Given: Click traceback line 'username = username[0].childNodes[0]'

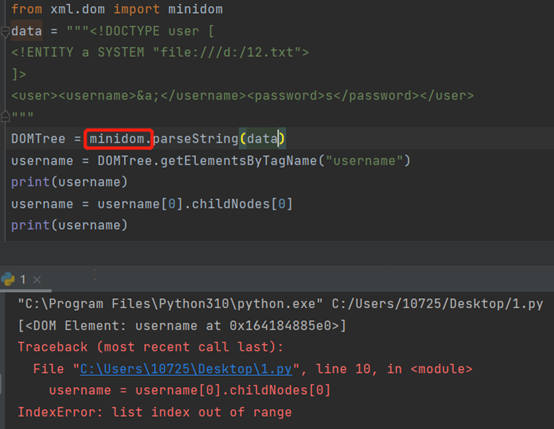Looking at the screenshot, I should coord(190,390).
